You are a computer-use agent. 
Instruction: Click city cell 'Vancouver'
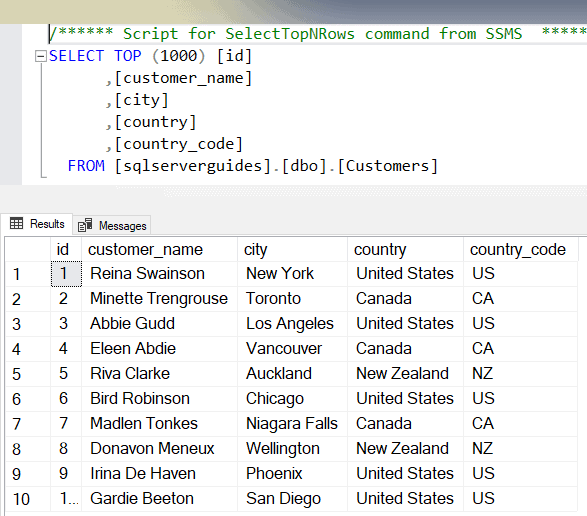coord(292,349)
